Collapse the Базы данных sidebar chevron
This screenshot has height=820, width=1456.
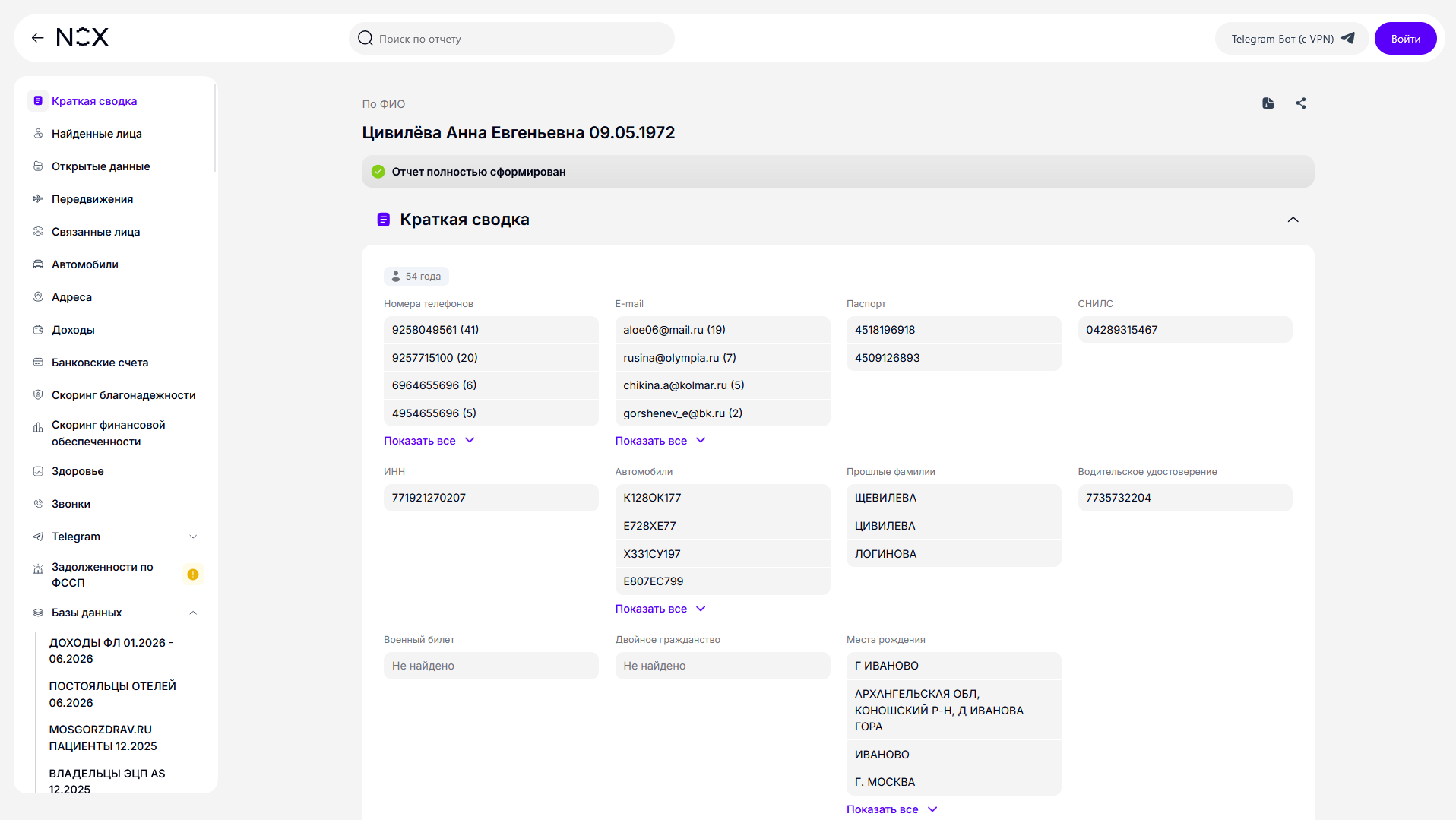coord(193,613)
